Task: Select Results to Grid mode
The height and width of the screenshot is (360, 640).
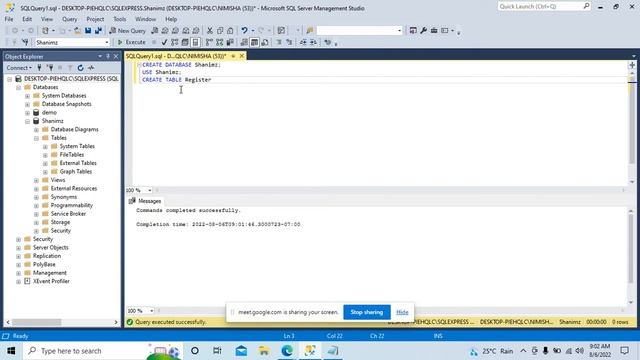Action: tap(254, 42)
